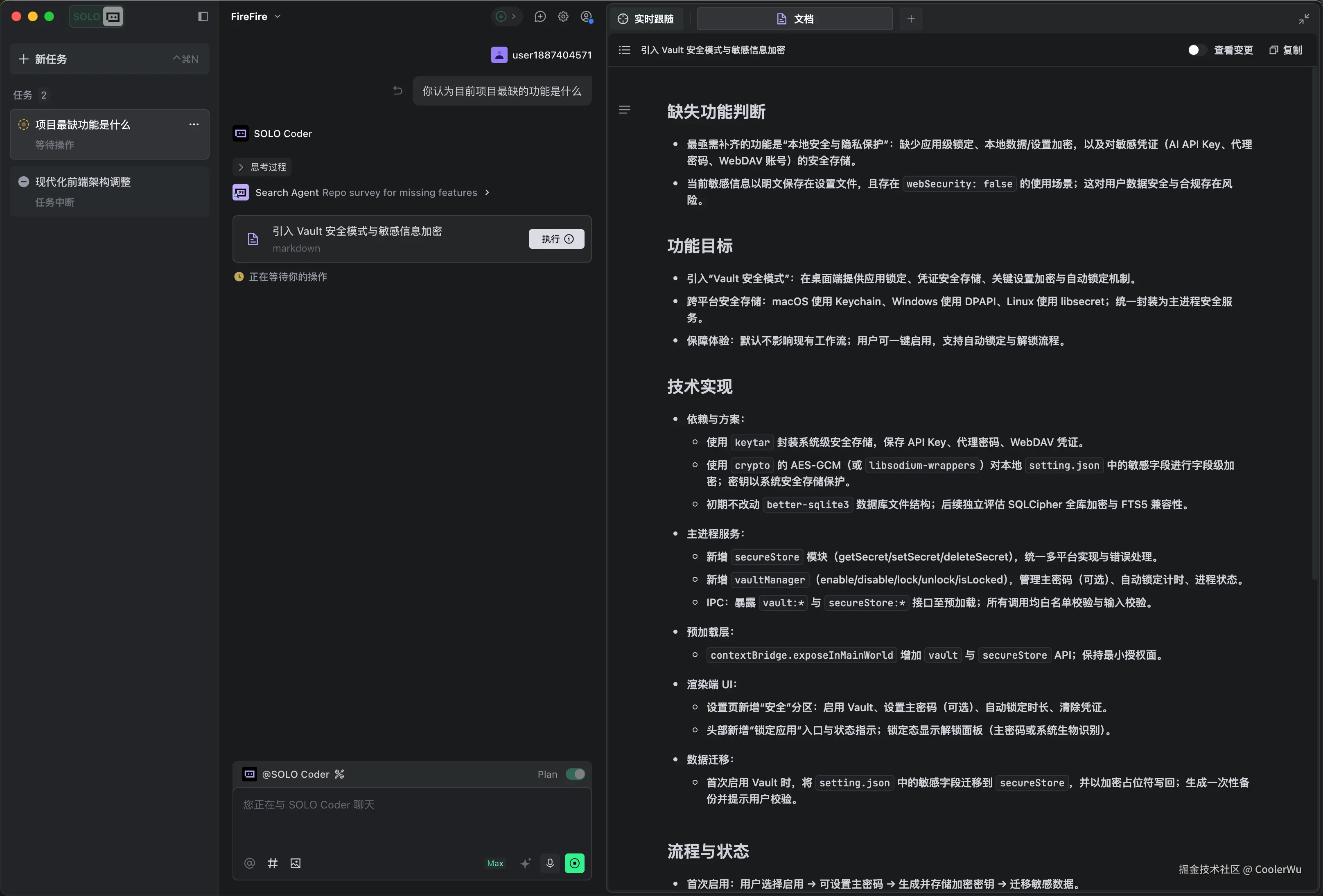The width and height of the screenshot is (1323, 896).
Task: Toggle the Plan mode switch
Action: pos(575,774)
